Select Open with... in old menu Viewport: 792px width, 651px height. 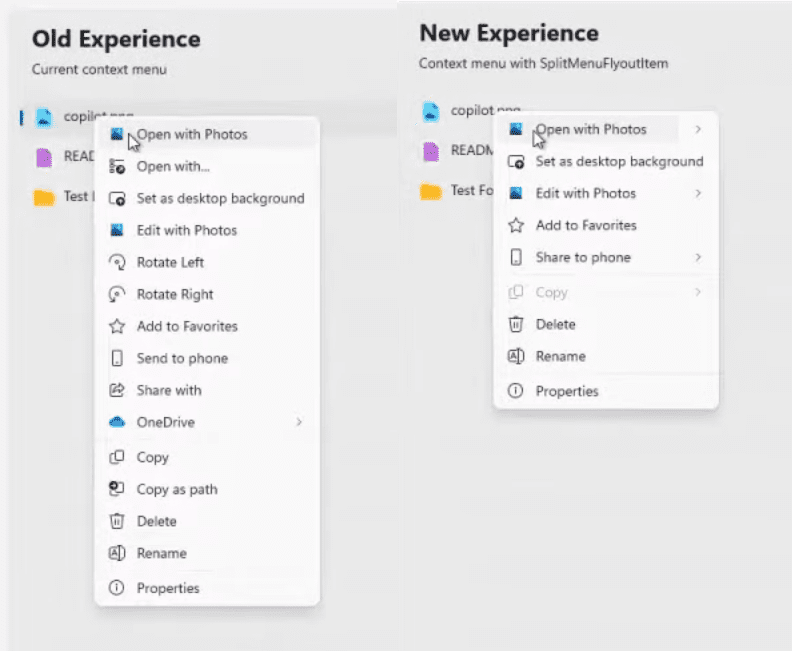point(208,166)
